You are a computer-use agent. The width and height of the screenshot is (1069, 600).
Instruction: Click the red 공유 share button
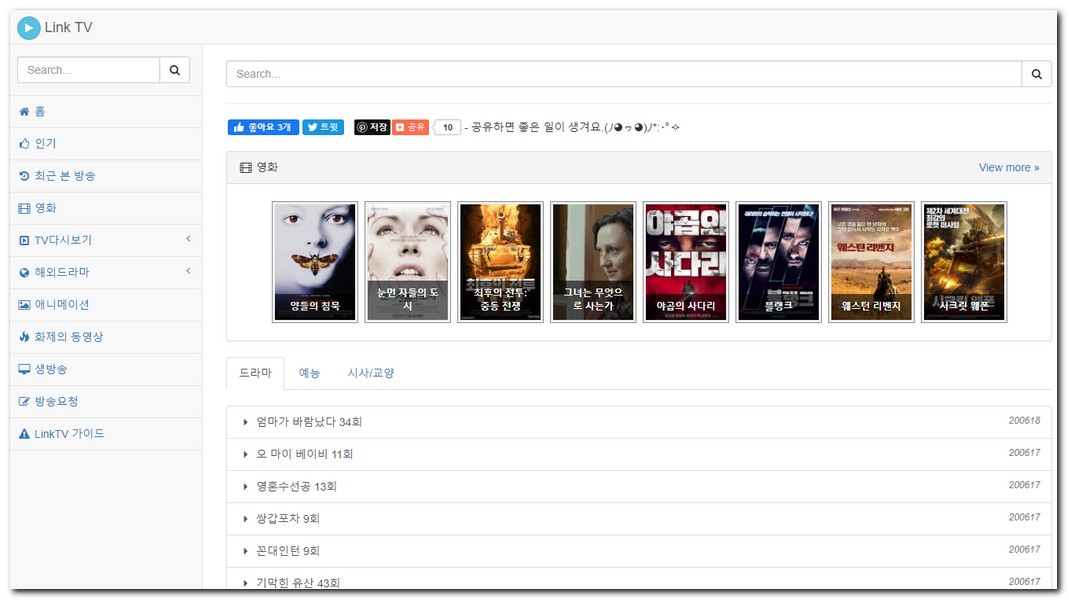point(410,128)
